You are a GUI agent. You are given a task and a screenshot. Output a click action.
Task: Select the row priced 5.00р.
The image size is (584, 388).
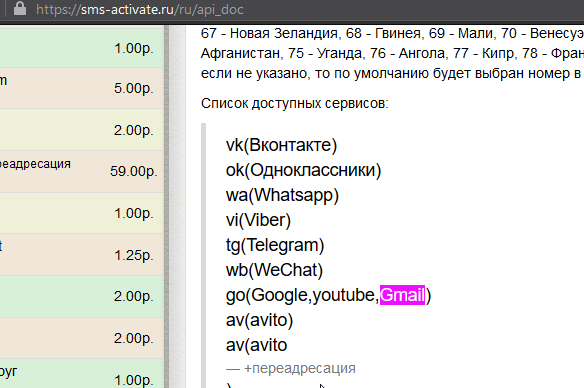tap(82, 88)
